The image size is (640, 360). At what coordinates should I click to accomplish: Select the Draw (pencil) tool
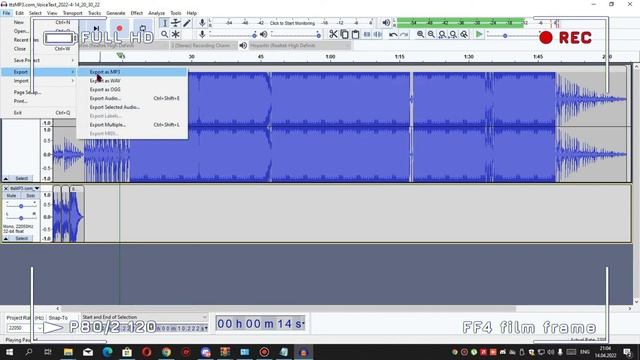click(187, 23)
